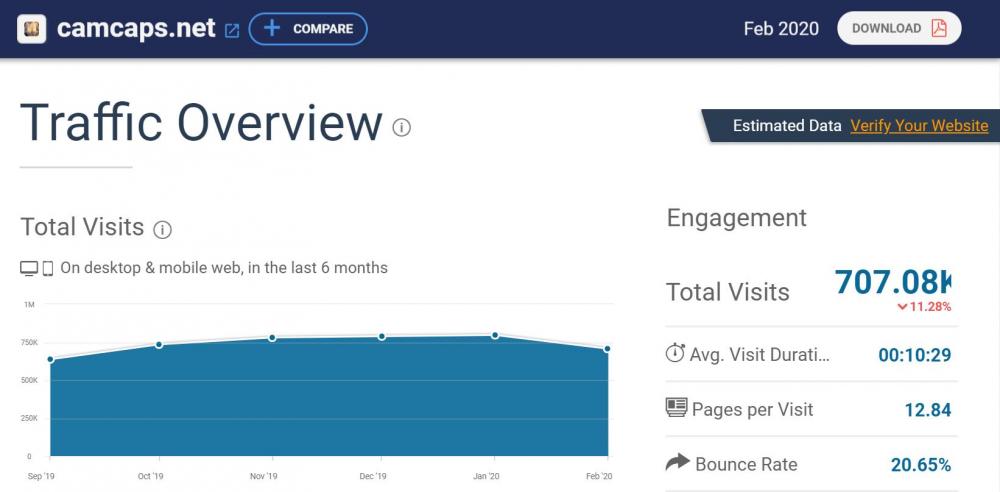The image size is (1000, 492).
Task: Select the Dec '19 chart point
Action: point(382,336)
